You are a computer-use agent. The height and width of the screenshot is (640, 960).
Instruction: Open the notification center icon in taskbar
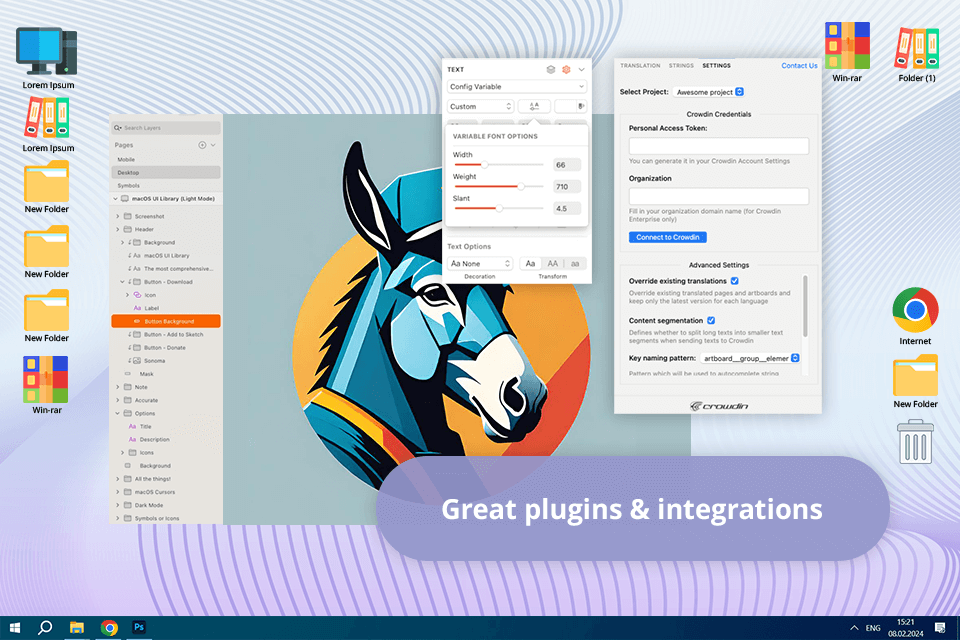tap(940, 628)
